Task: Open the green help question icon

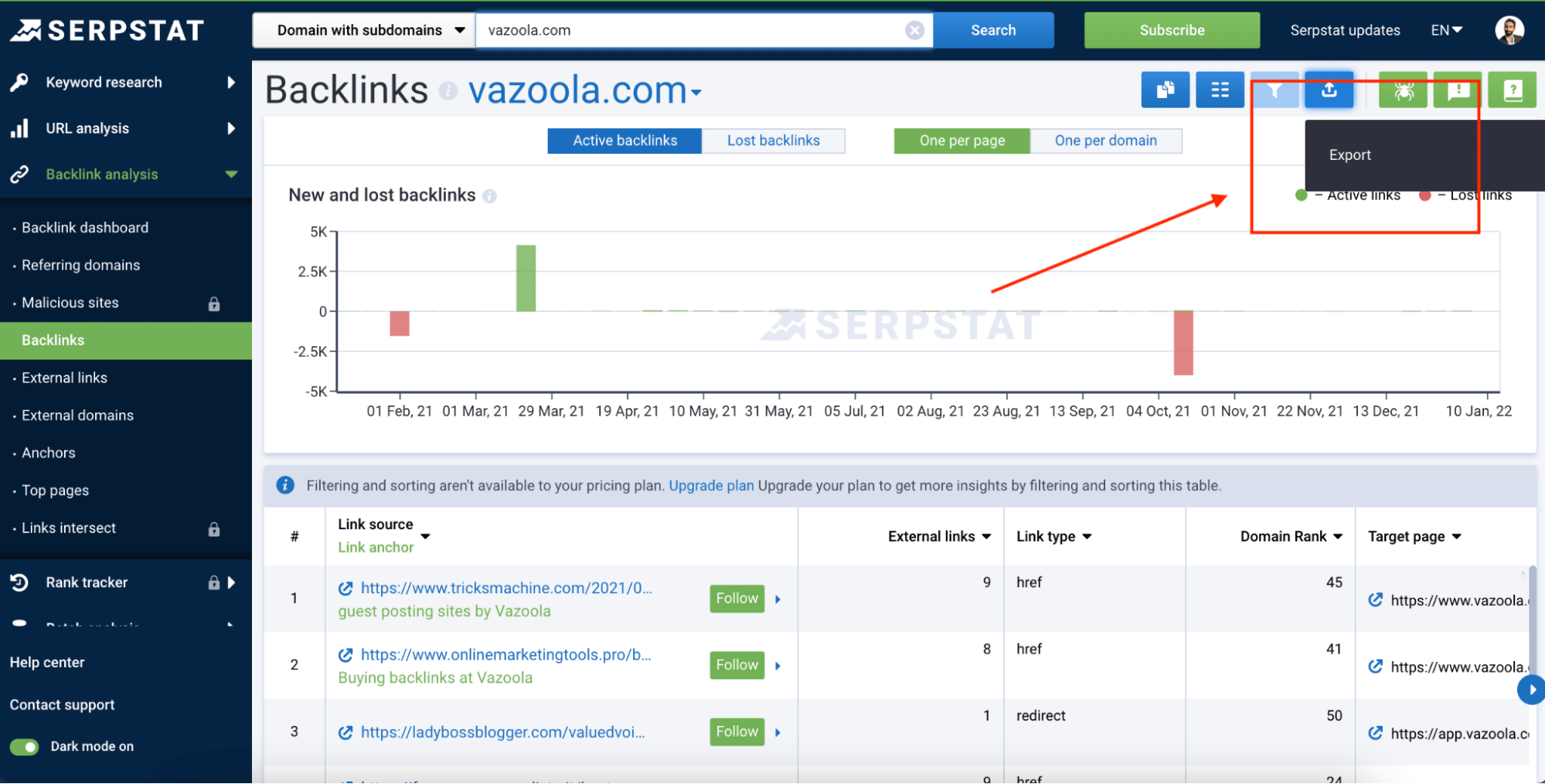Action: pos(1513,90)
